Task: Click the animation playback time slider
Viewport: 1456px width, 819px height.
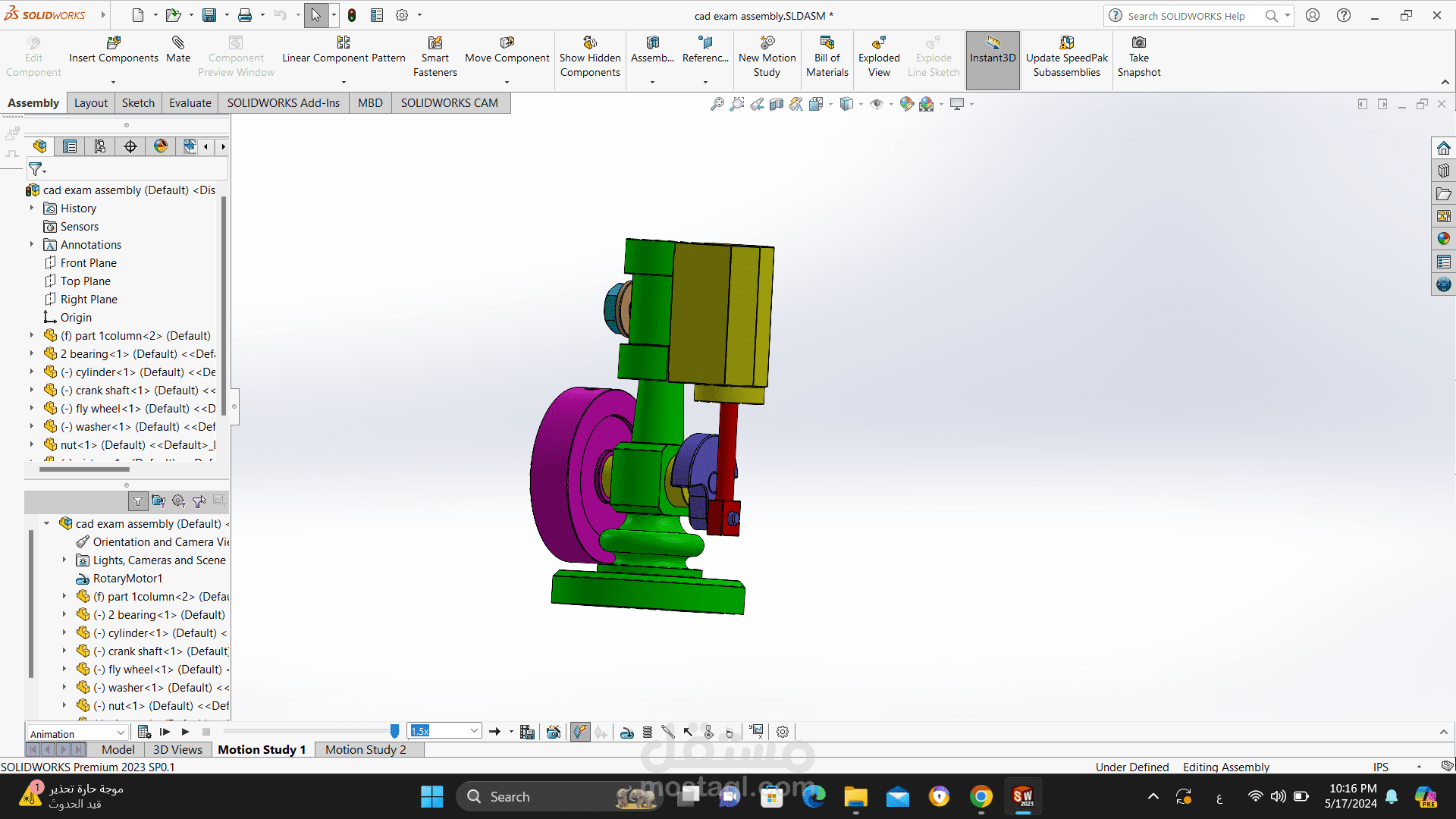Action: pyautogui.click(x=394, y=731)
